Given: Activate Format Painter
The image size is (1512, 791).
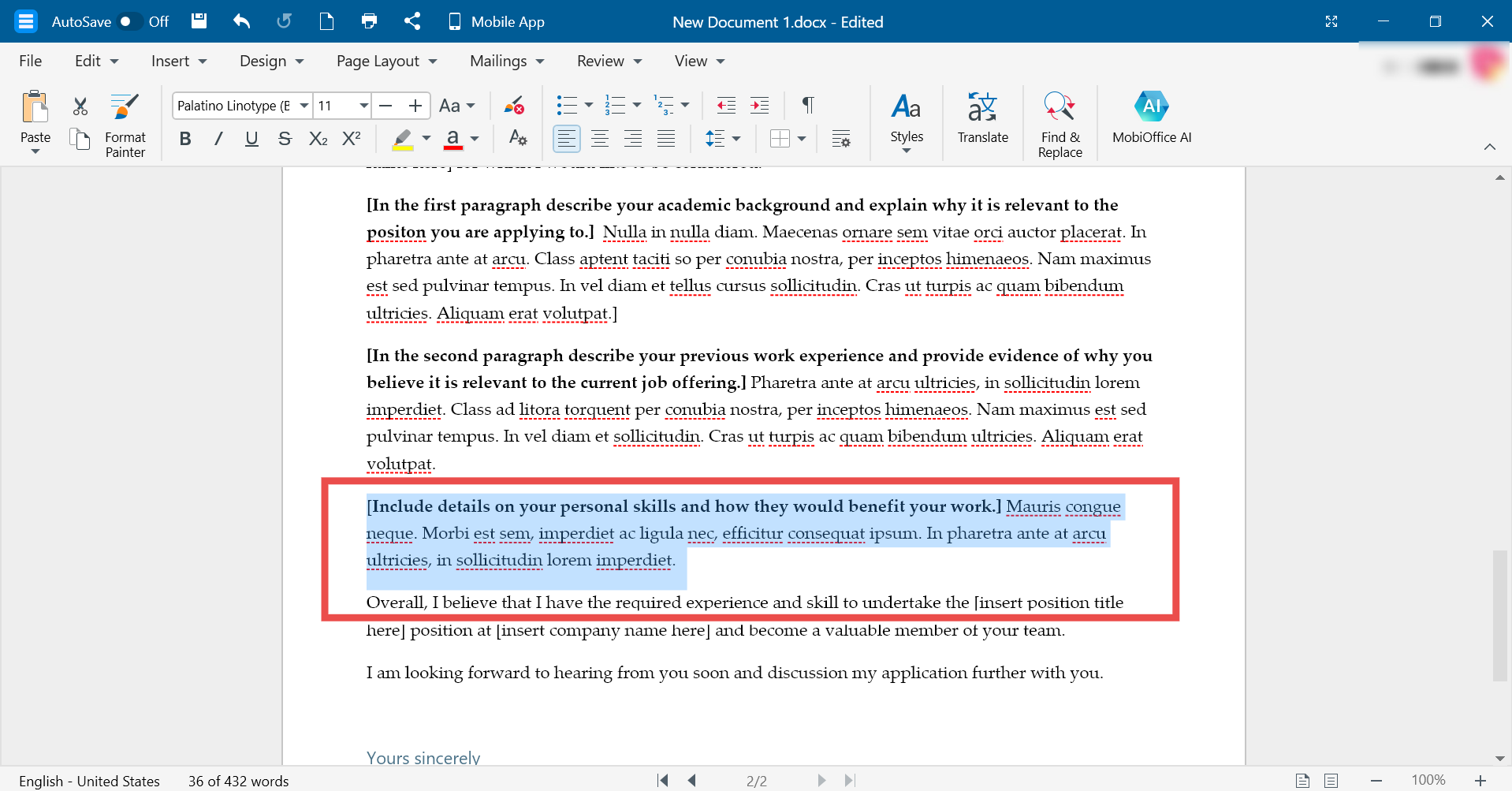Looking at the screenshot, I should coord(125,125).
